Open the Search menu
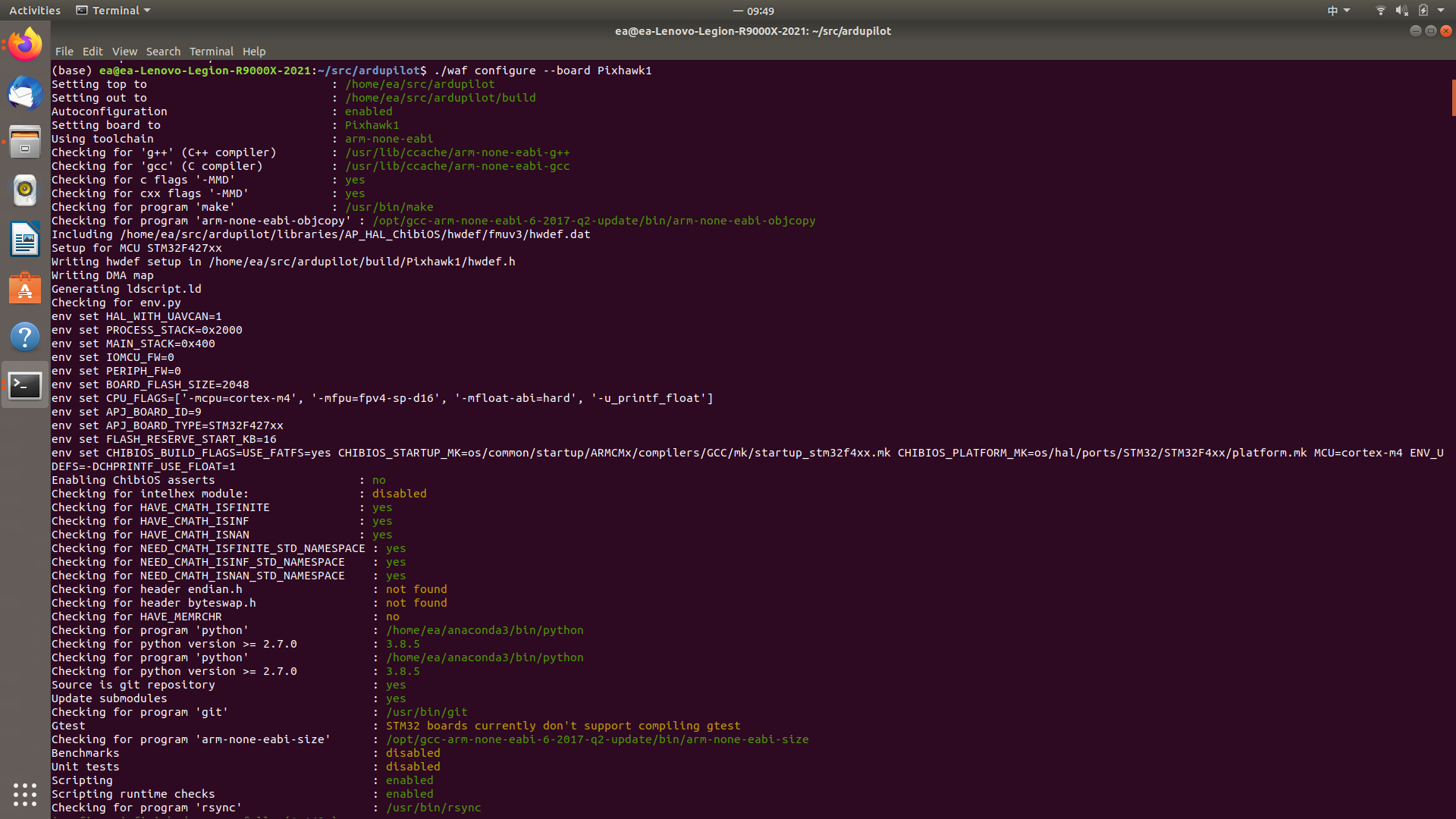Viewport: 1456px width, 819px height. click(163, 51)
